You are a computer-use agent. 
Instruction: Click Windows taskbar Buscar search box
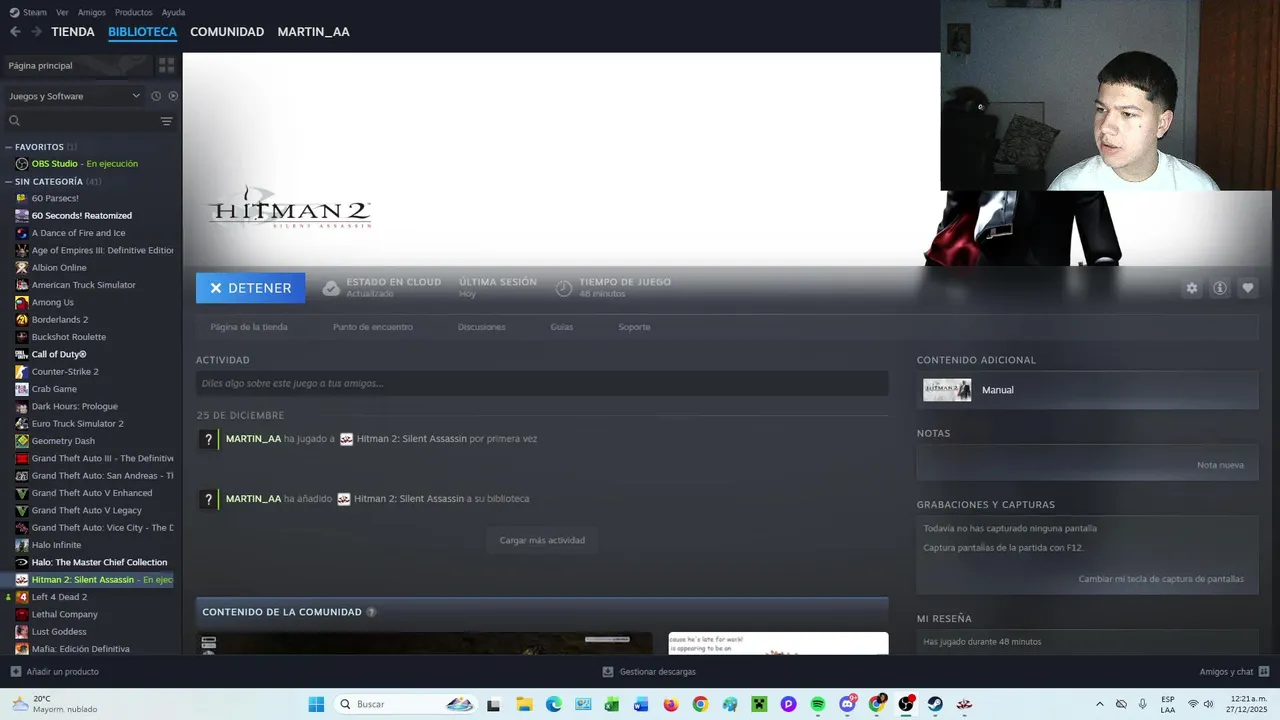[407, 704]
